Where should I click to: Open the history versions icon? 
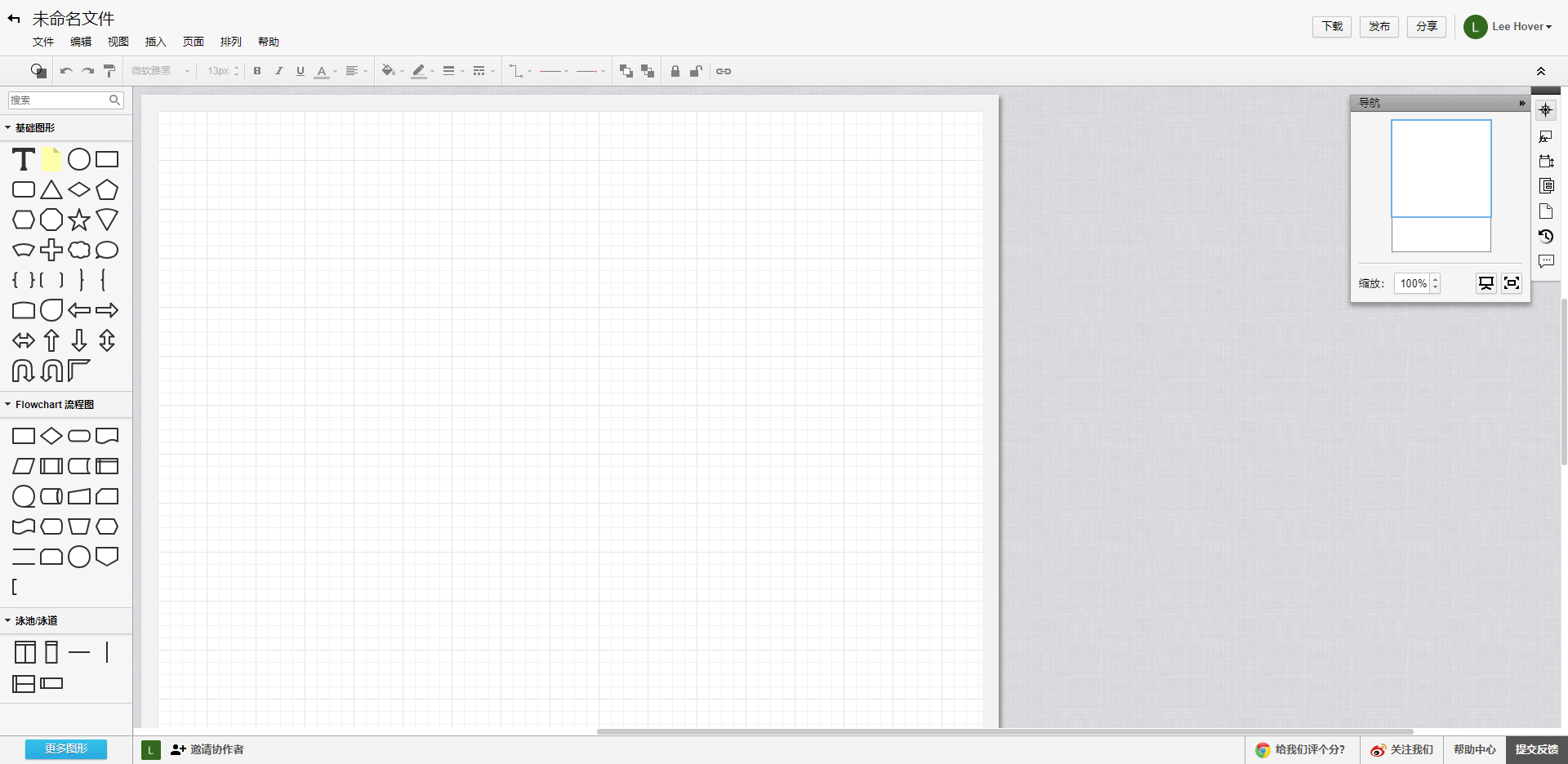pyautogui.click(x=1546, y=237)
